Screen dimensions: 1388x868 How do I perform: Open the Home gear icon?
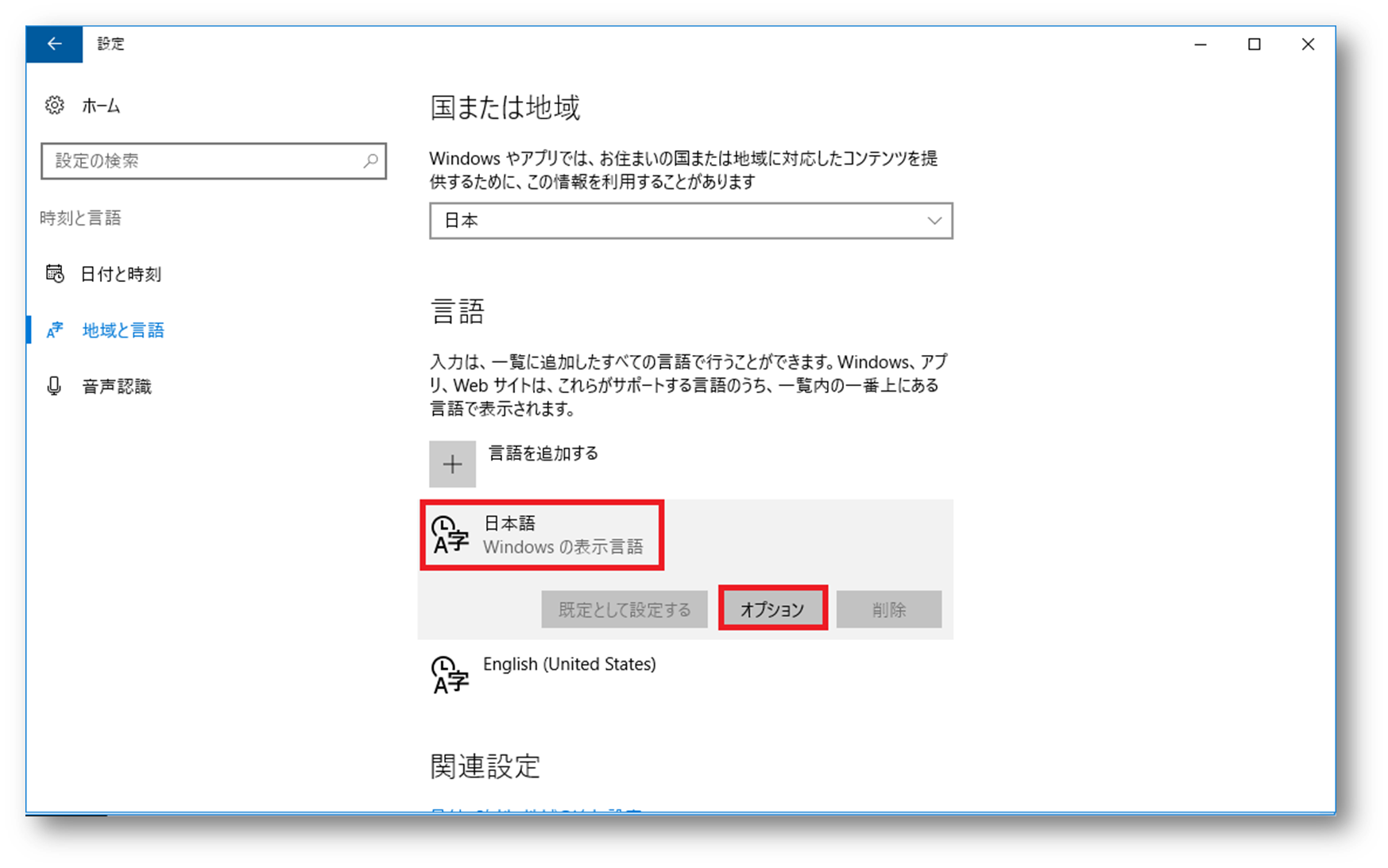coord(55,105)
